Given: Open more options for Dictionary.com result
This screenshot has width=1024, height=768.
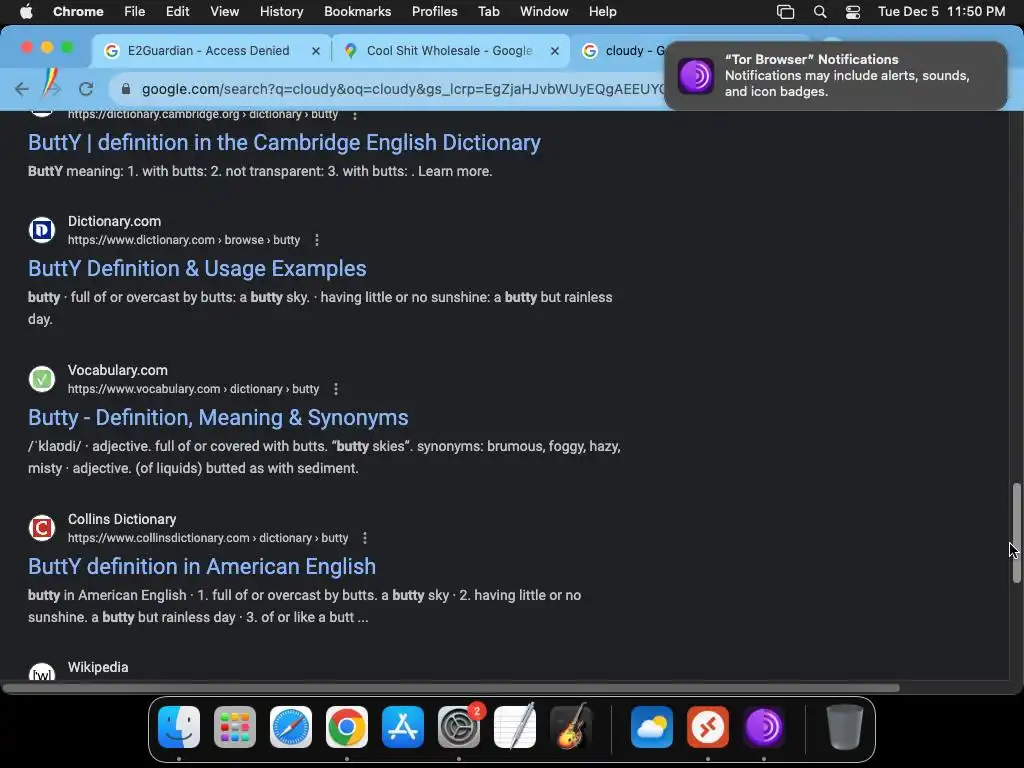Looking at the screenshot, I should pyautogui.click(x=317, y=240).
